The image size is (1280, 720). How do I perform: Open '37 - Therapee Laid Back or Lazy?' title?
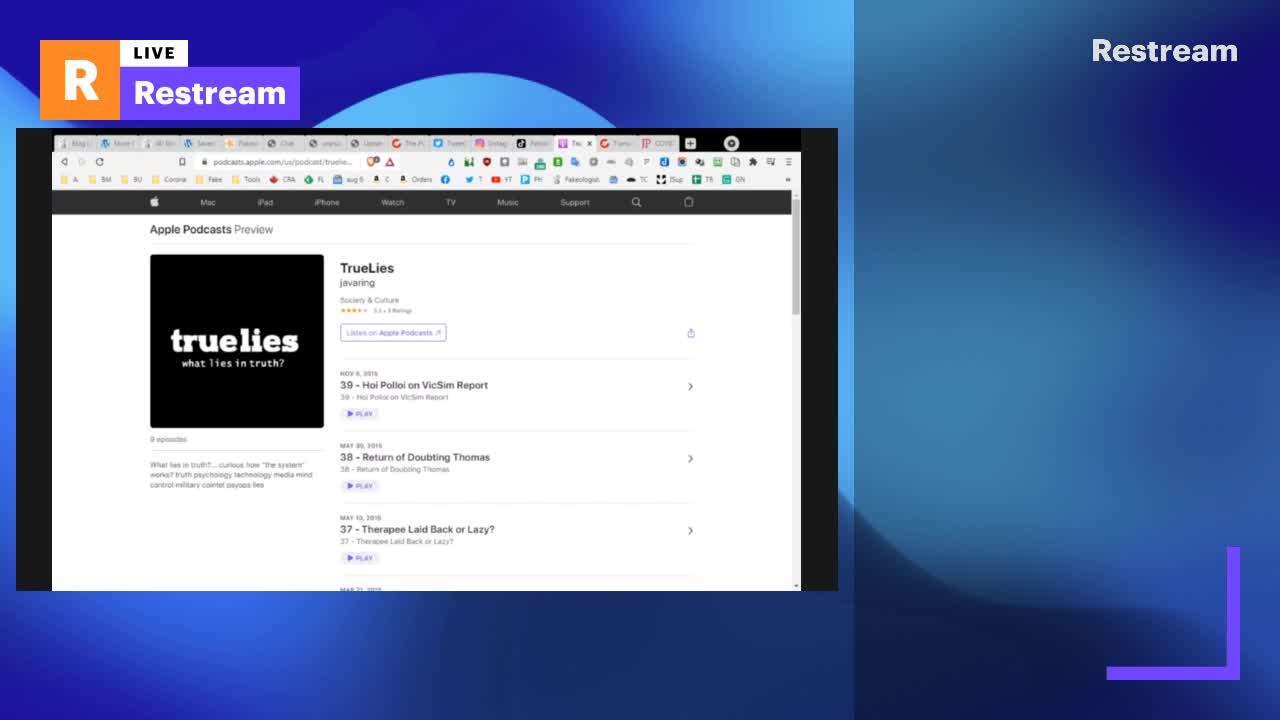[417, 529]
